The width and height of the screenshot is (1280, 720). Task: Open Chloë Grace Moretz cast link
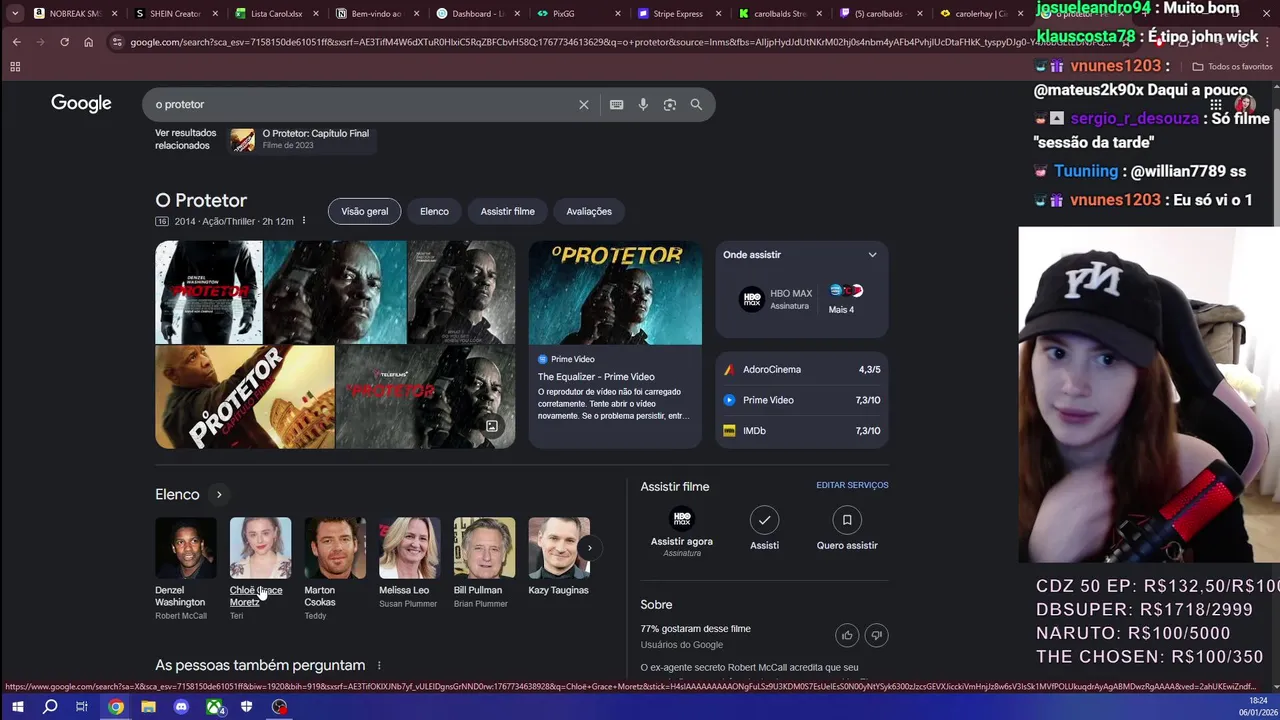click(256, 596)
